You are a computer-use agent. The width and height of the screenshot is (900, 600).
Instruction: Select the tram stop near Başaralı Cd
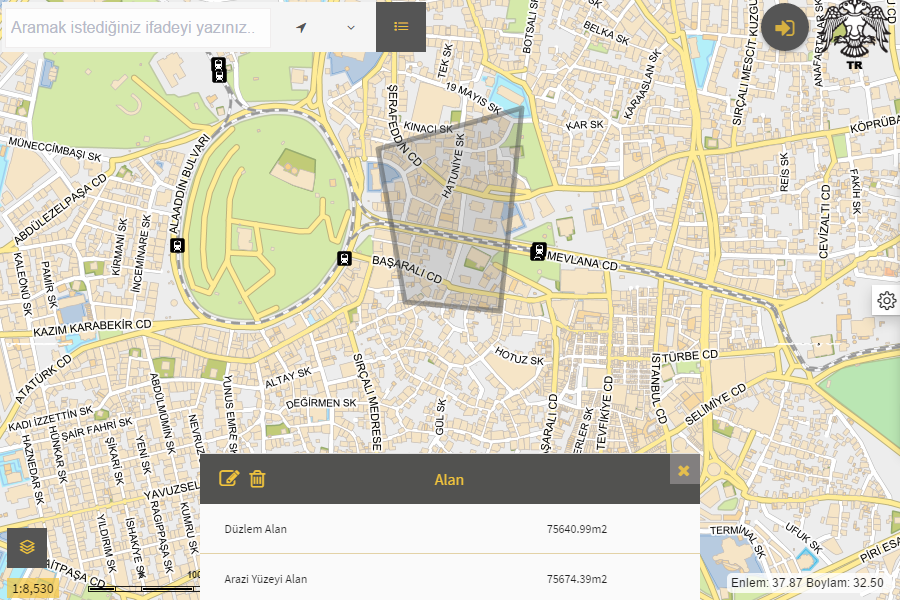345,258
